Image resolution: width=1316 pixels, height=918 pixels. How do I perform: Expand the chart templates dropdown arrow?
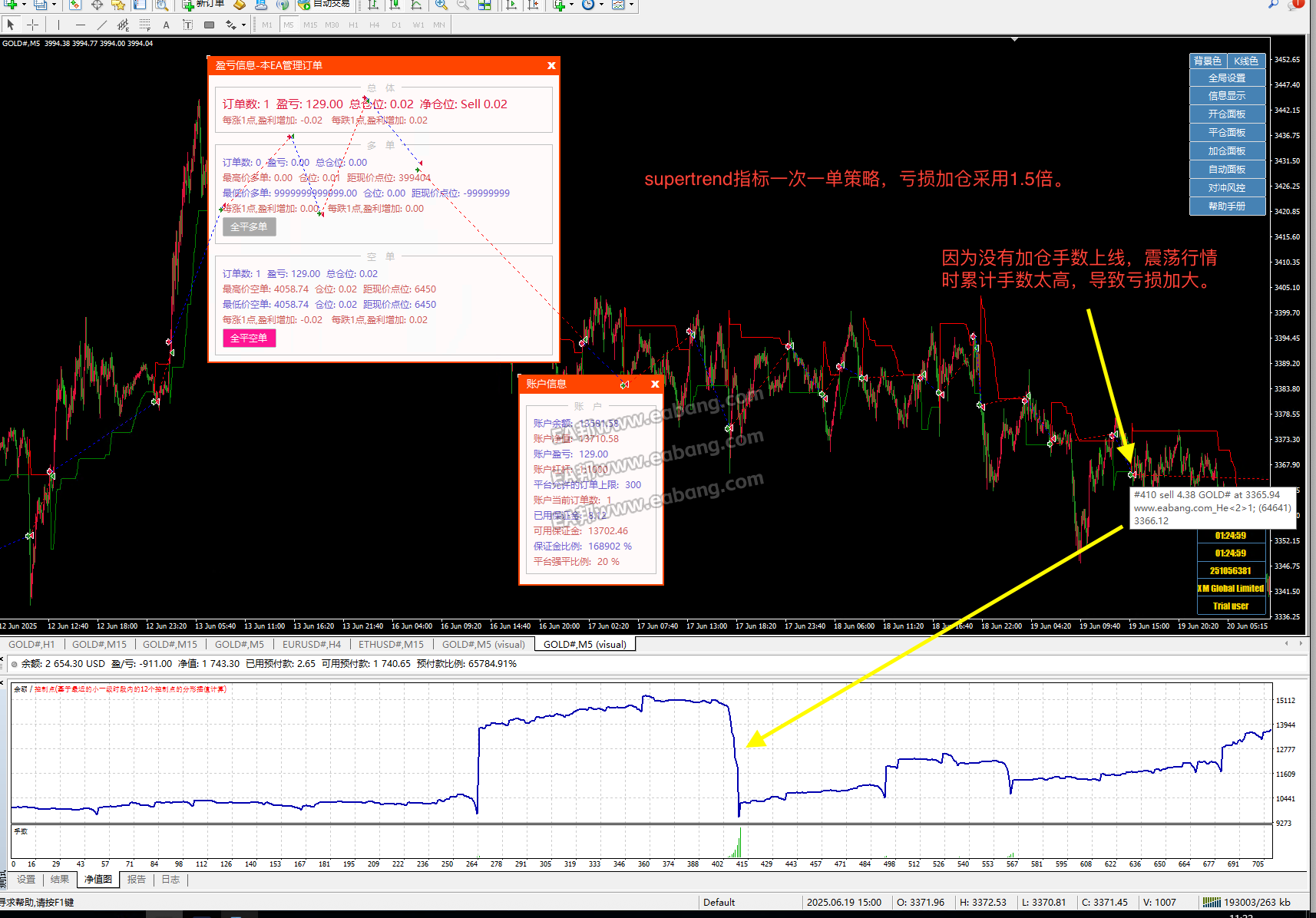tap(631, 5)
